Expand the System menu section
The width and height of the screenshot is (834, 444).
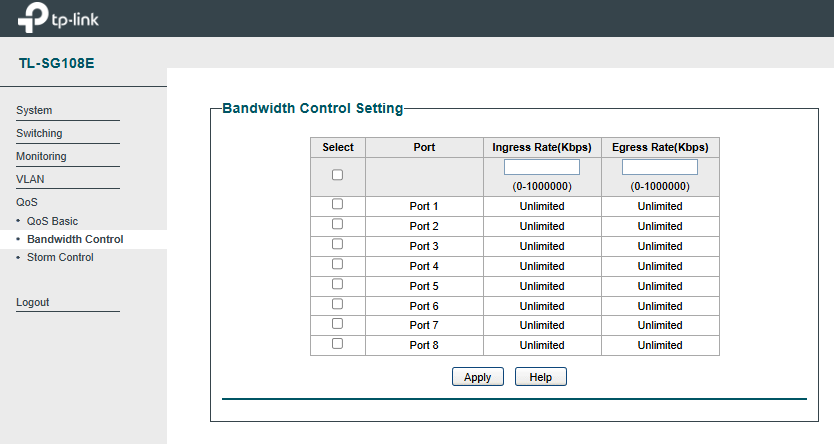34,110
